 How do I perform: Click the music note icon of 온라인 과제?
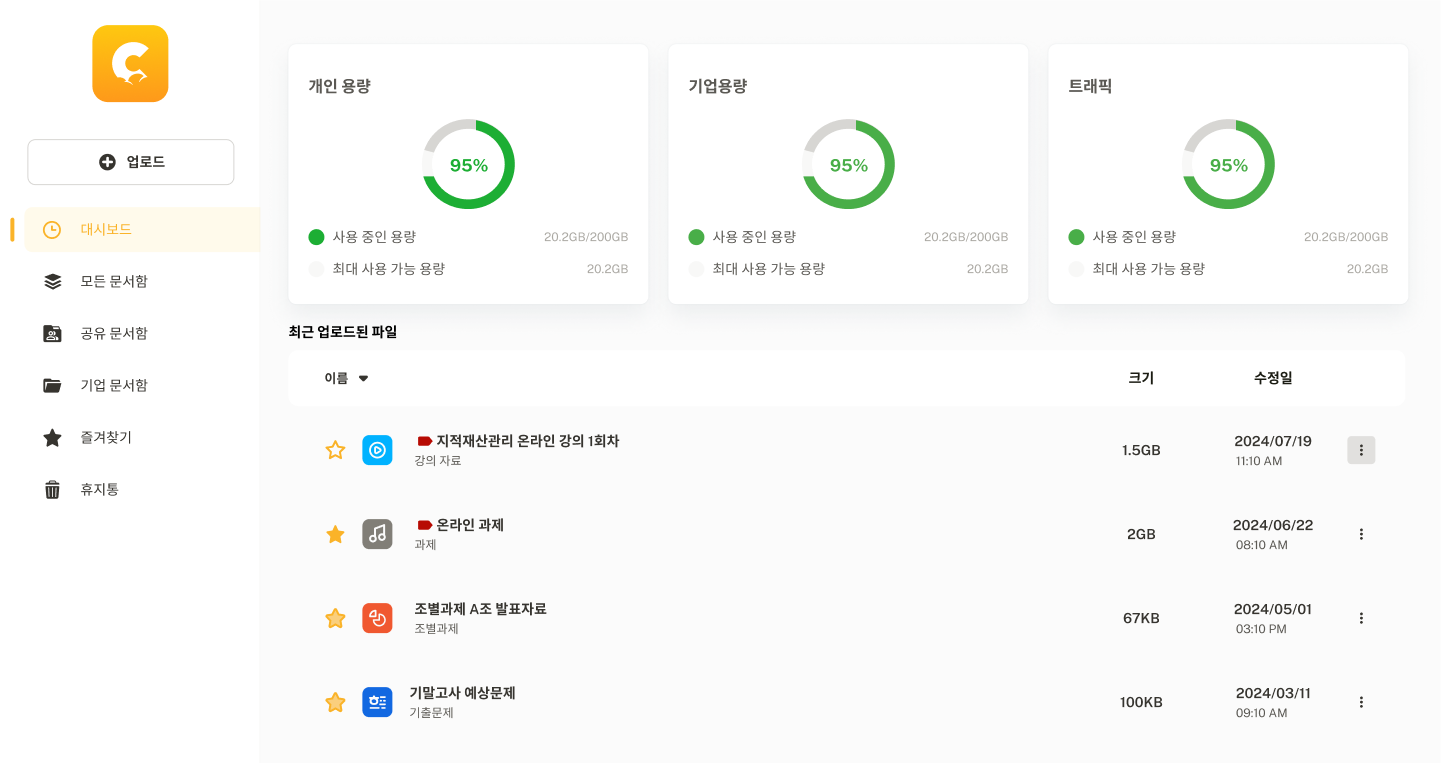click(377, 534)
